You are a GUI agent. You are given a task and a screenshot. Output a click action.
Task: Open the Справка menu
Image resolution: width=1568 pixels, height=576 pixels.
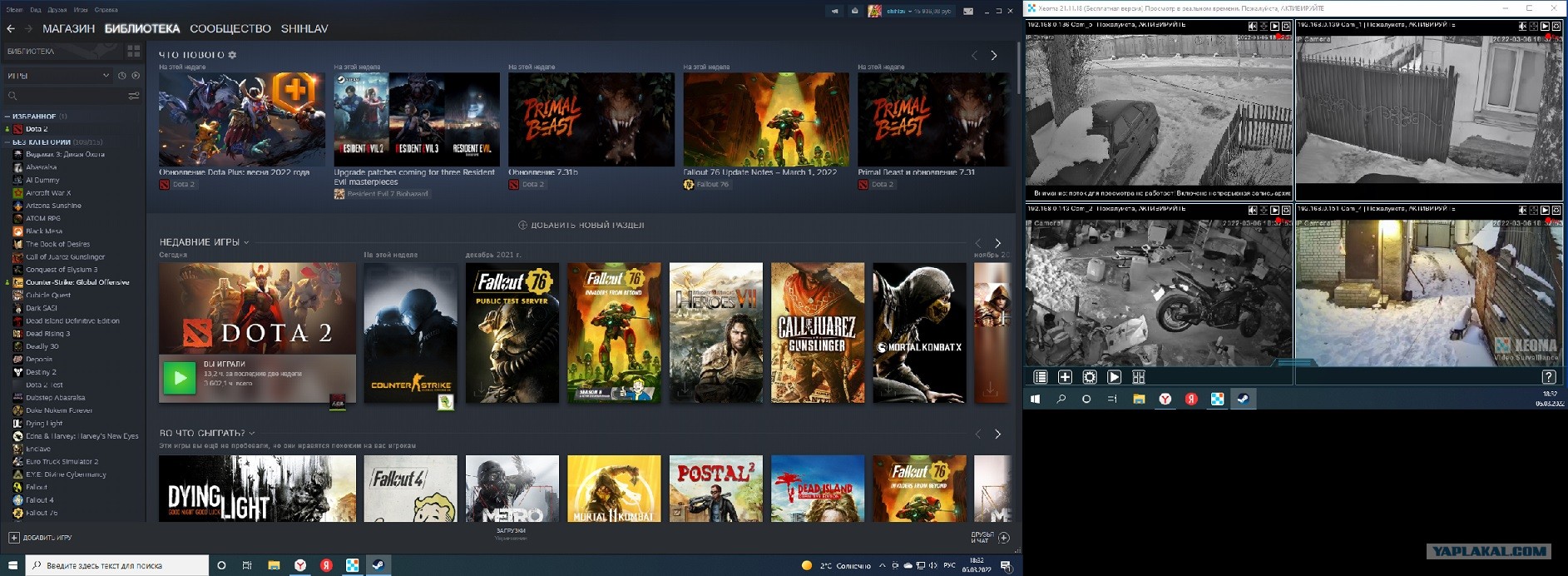pos(106,10)
